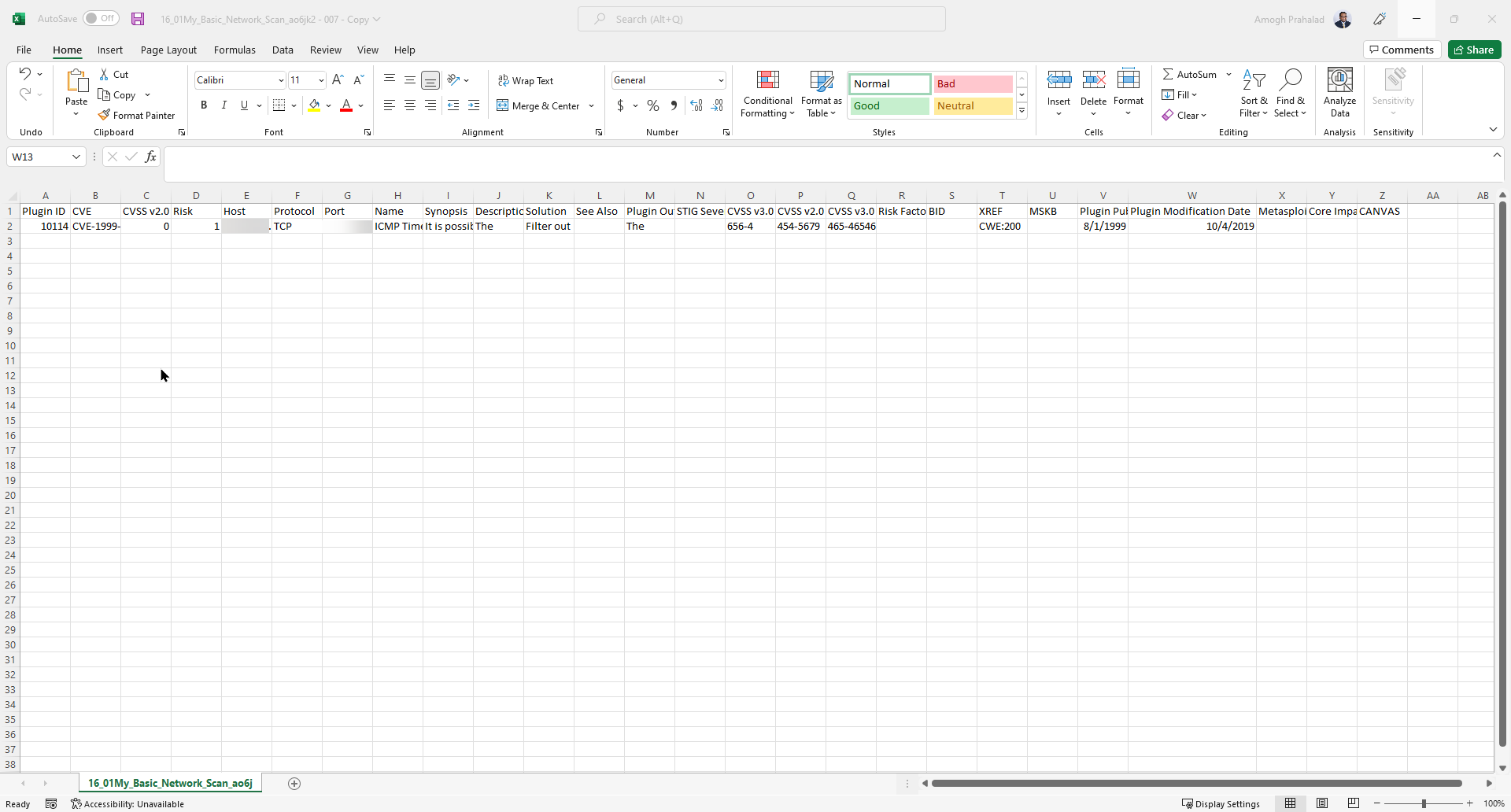The image size is (1511, 812).
Task: Toggle Wrap Text for the cell
Action: pyautogui.click(x=526, y=80)
